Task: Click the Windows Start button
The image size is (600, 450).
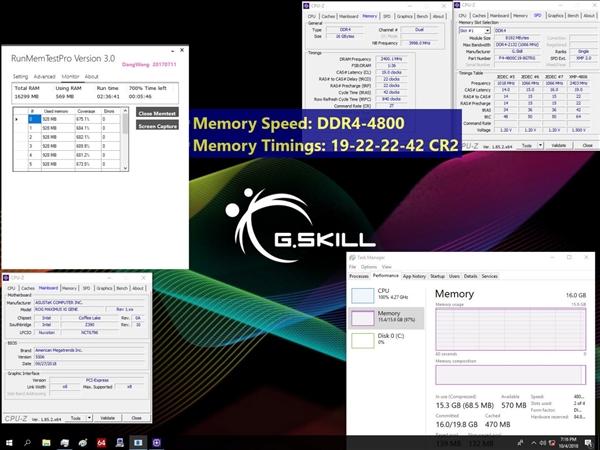Action: (7, 441)
